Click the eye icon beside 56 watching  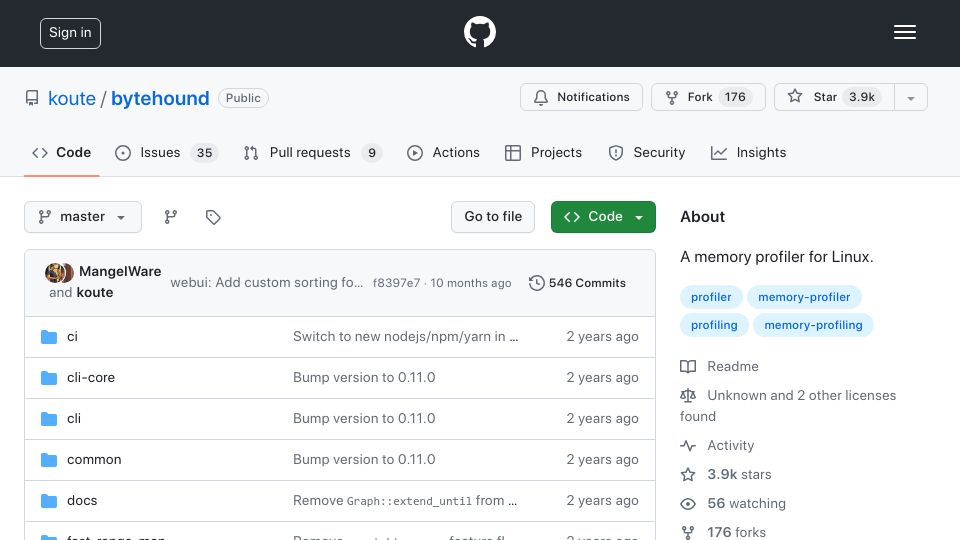click(688, 504)
